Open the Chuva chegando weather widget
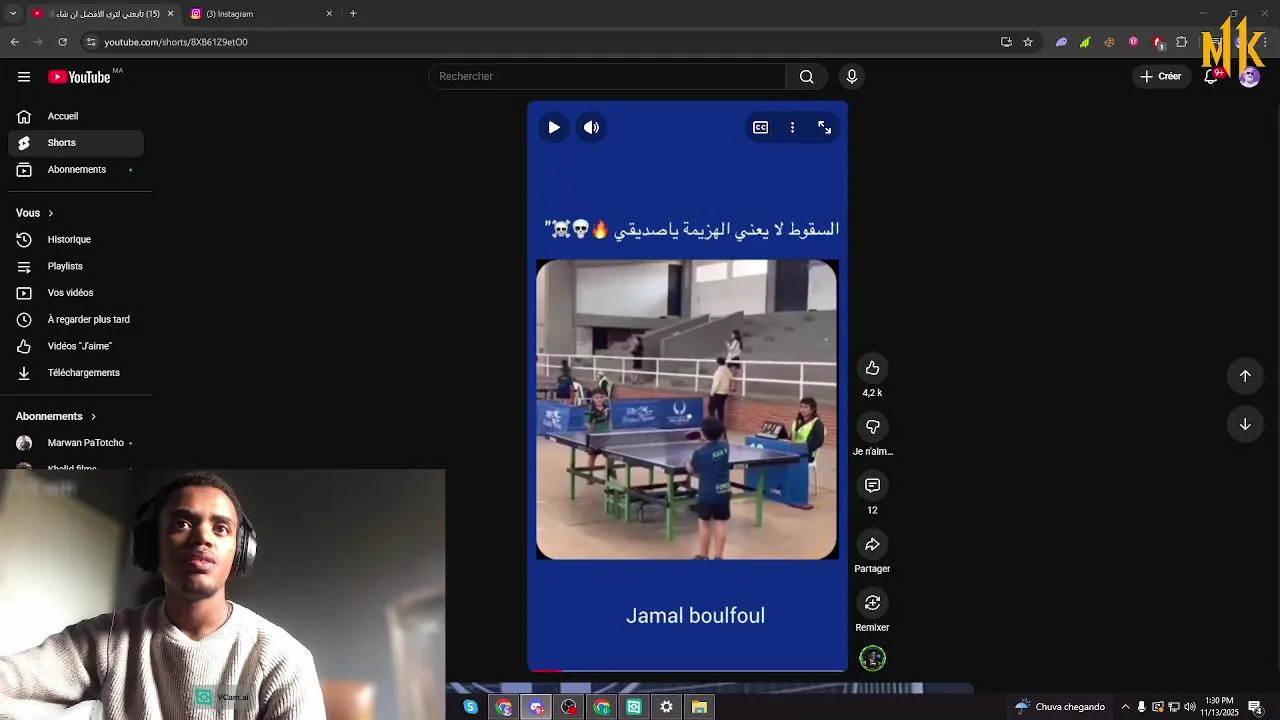Image resolution: width=1280 pixels, height=720 pixels. (x=1059, y=707)
